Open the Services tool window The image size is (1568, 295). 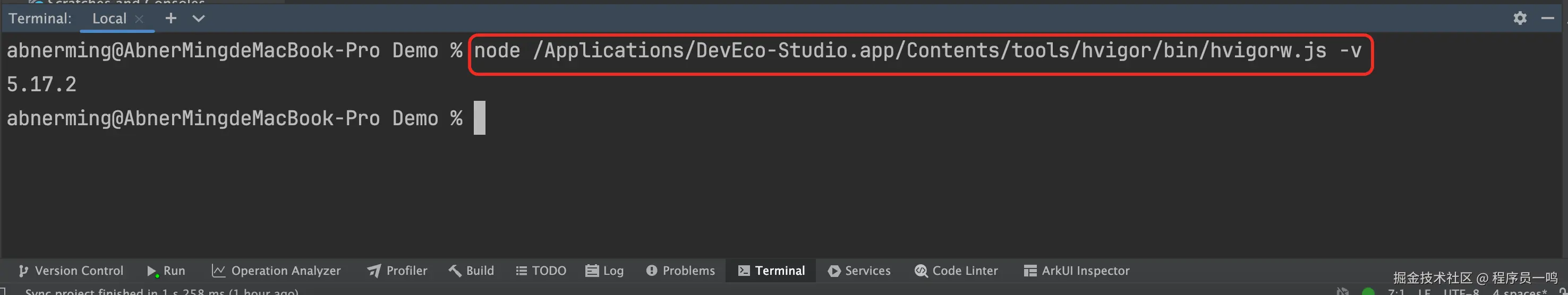click(x=859, y=271)
